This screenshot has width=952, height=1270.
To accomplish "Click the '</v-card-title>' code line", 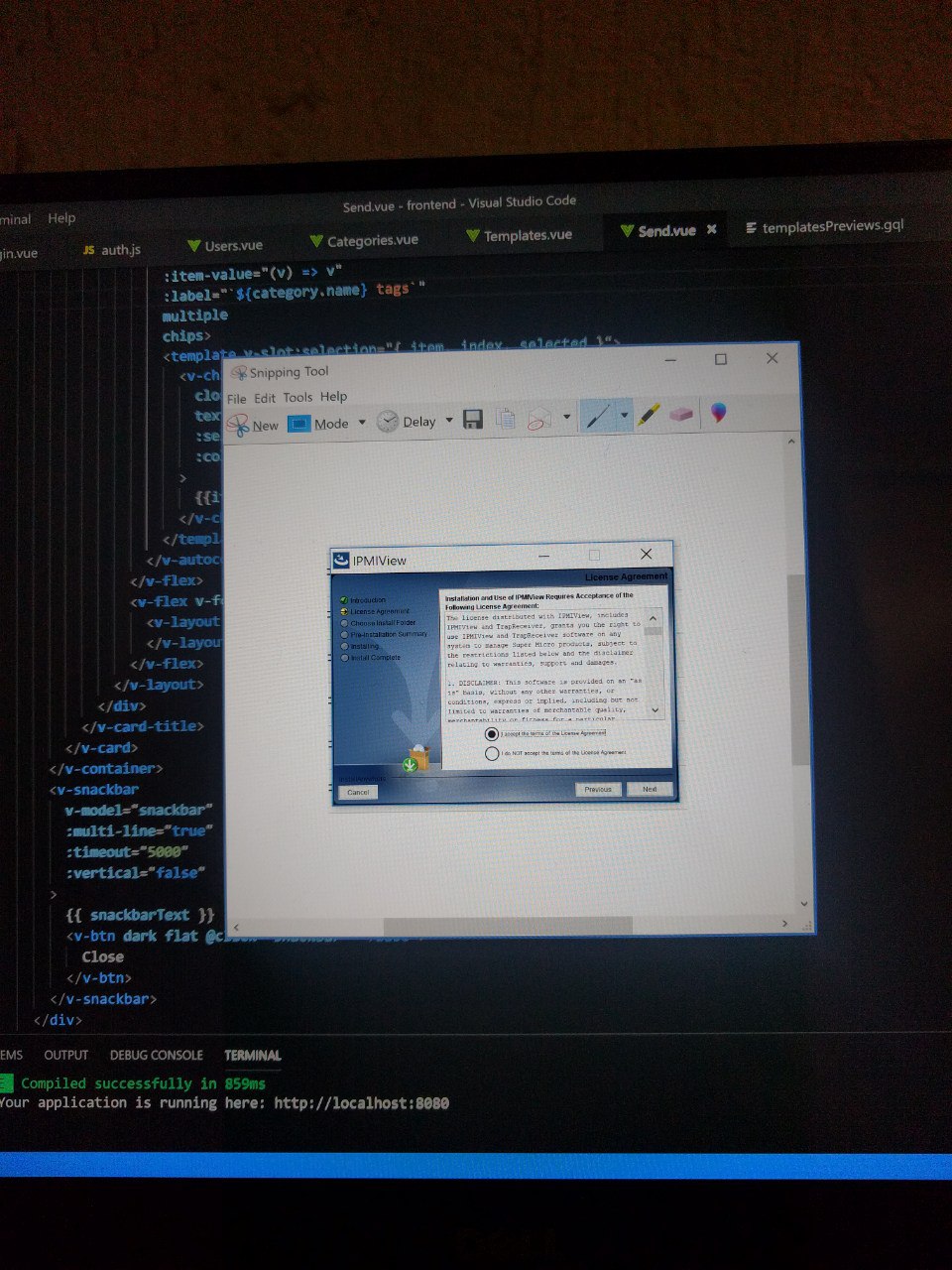I will (x=143, y=726).
